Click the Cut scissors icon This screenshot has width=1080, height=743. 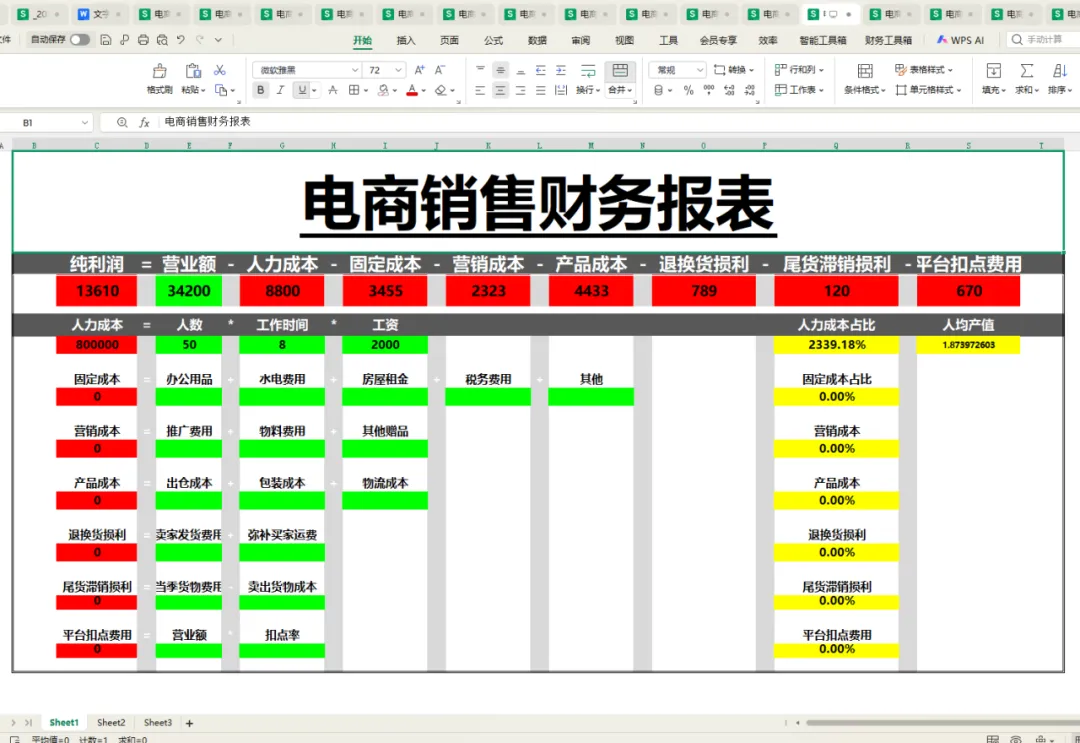220,70
